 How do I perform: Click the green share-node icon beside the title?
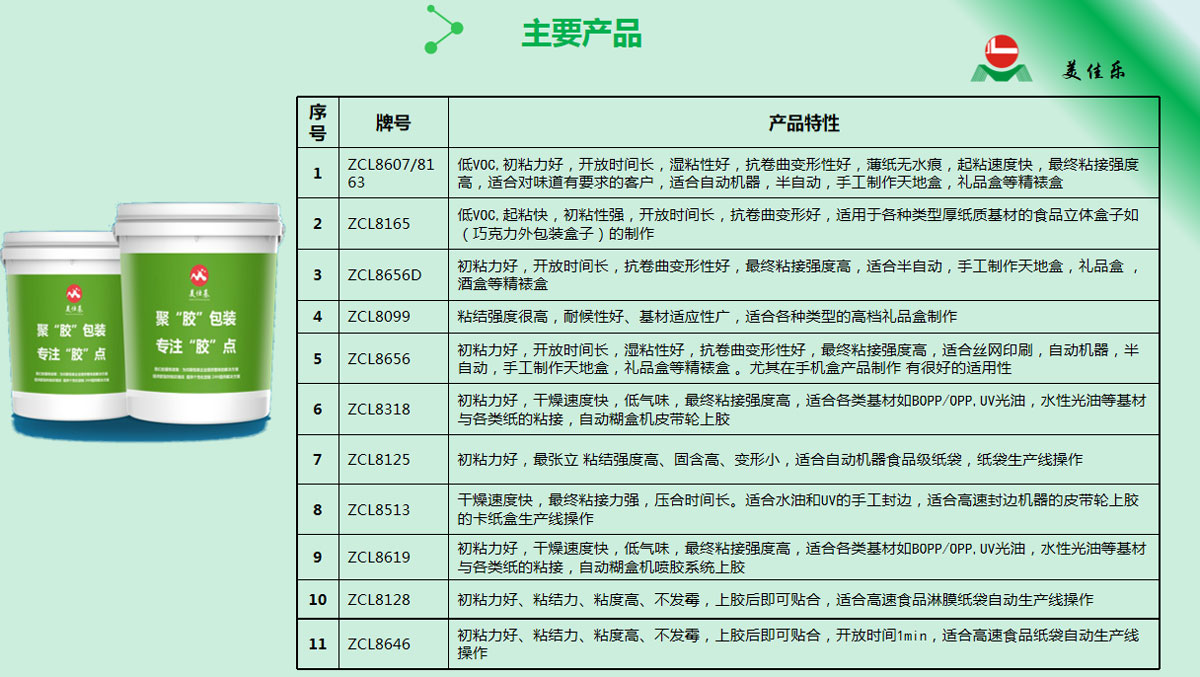pyautogui.click(x=441, y=29)
